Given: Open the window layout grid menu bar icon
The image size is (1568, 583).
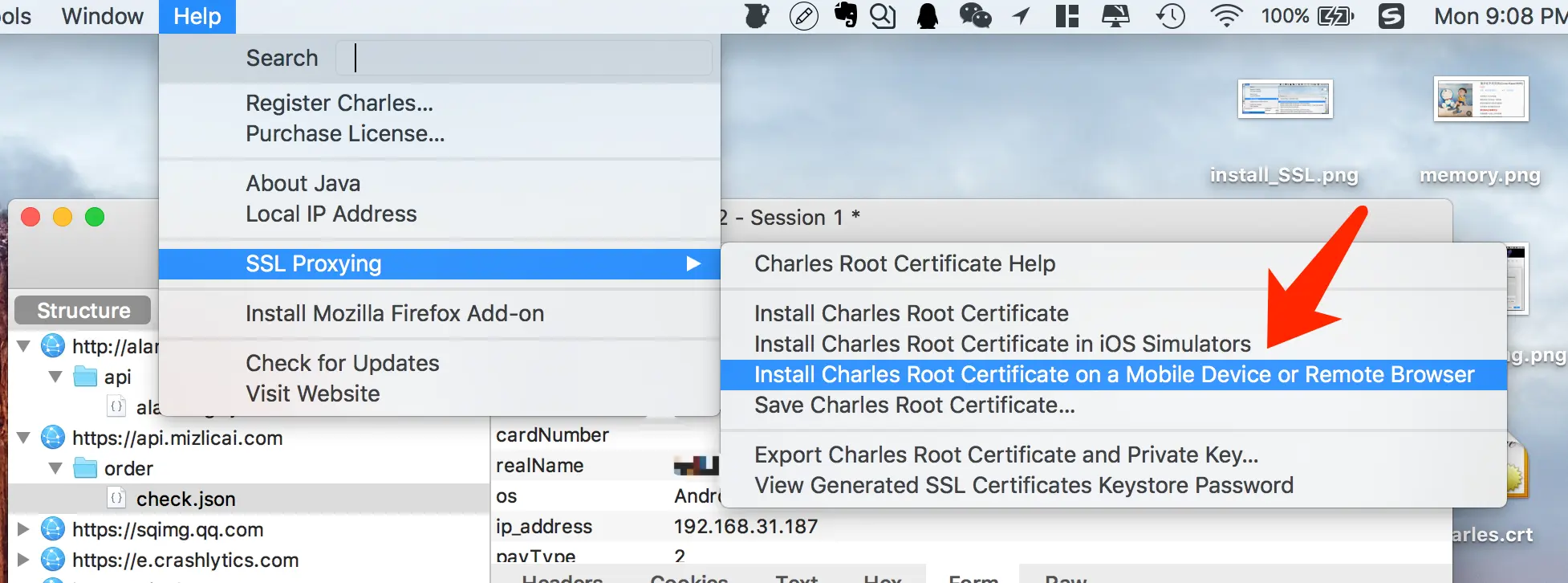Looking at the screenshot, I should click(x=1067, y=16).
